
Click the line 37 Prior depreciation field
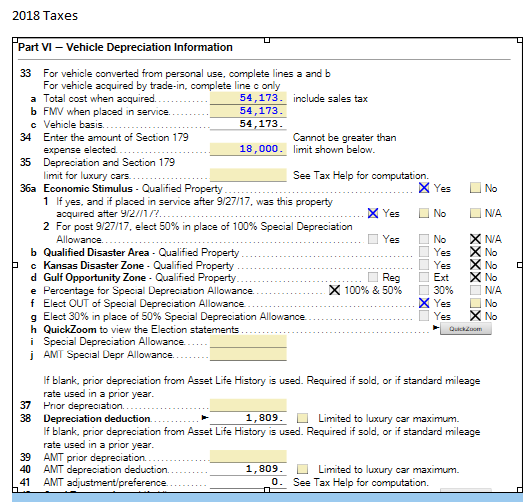tap(248, 405)
